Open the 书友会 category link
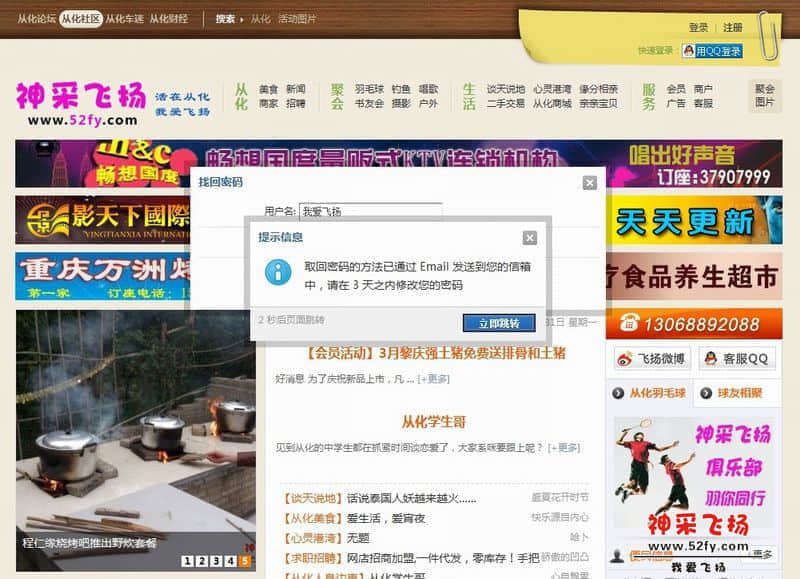The image size is (800, 579). click(369, 104)
